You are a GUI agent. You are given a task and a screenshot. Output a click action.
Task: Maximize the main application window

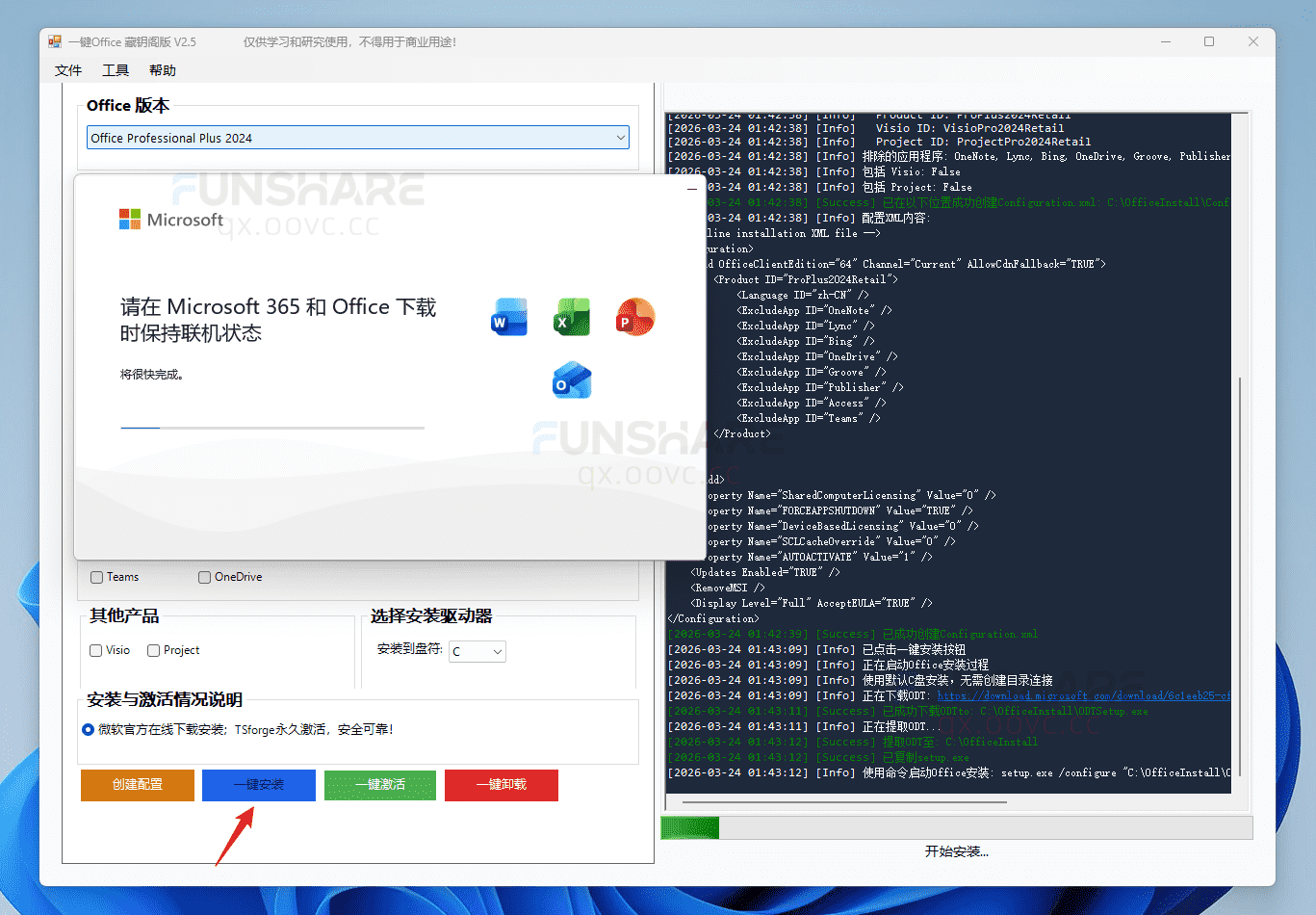pyautogui.click(x=1209, y=41)
